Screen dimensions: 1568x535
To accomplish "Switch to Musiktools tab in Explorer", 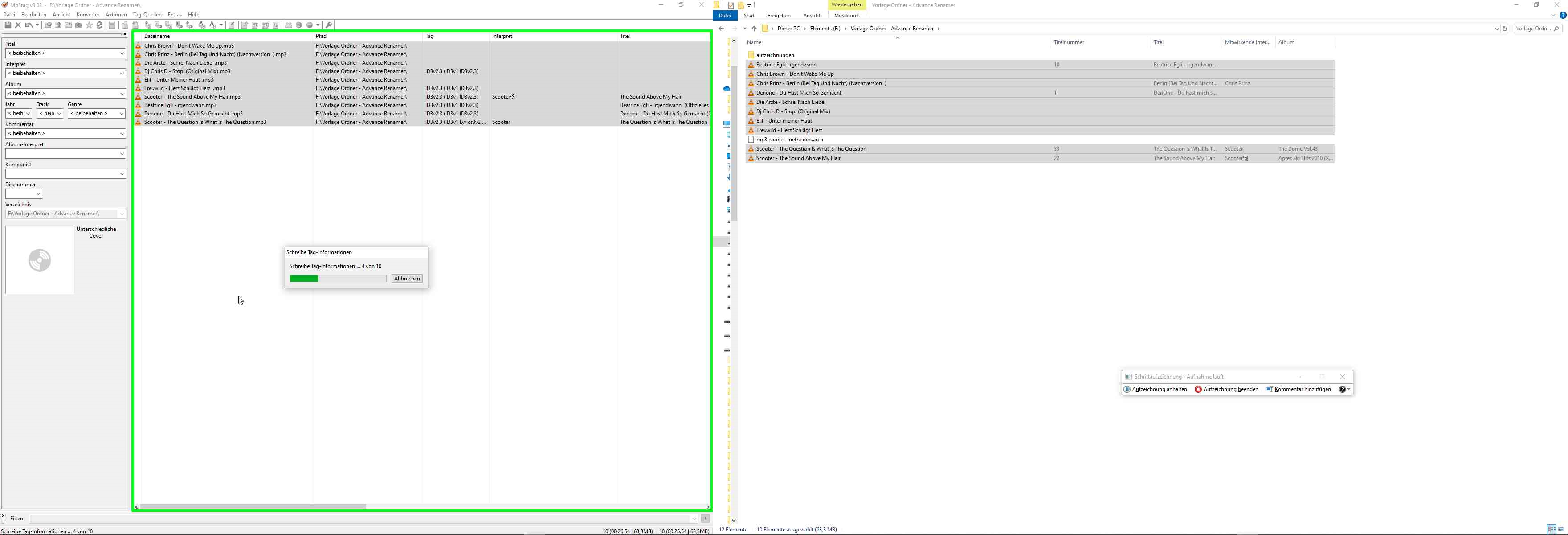I will (847, 16).
